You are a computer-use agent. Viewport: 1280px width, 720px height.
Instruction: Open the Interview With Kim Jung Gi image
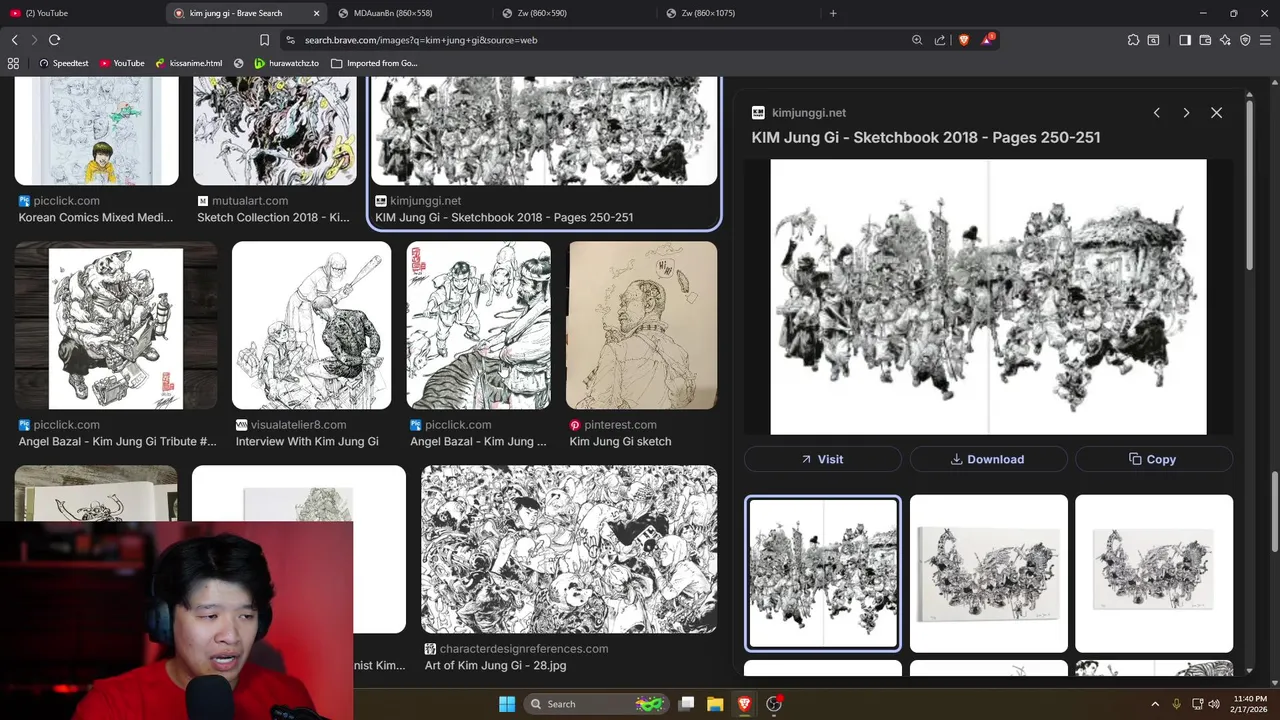coord(311,325)
